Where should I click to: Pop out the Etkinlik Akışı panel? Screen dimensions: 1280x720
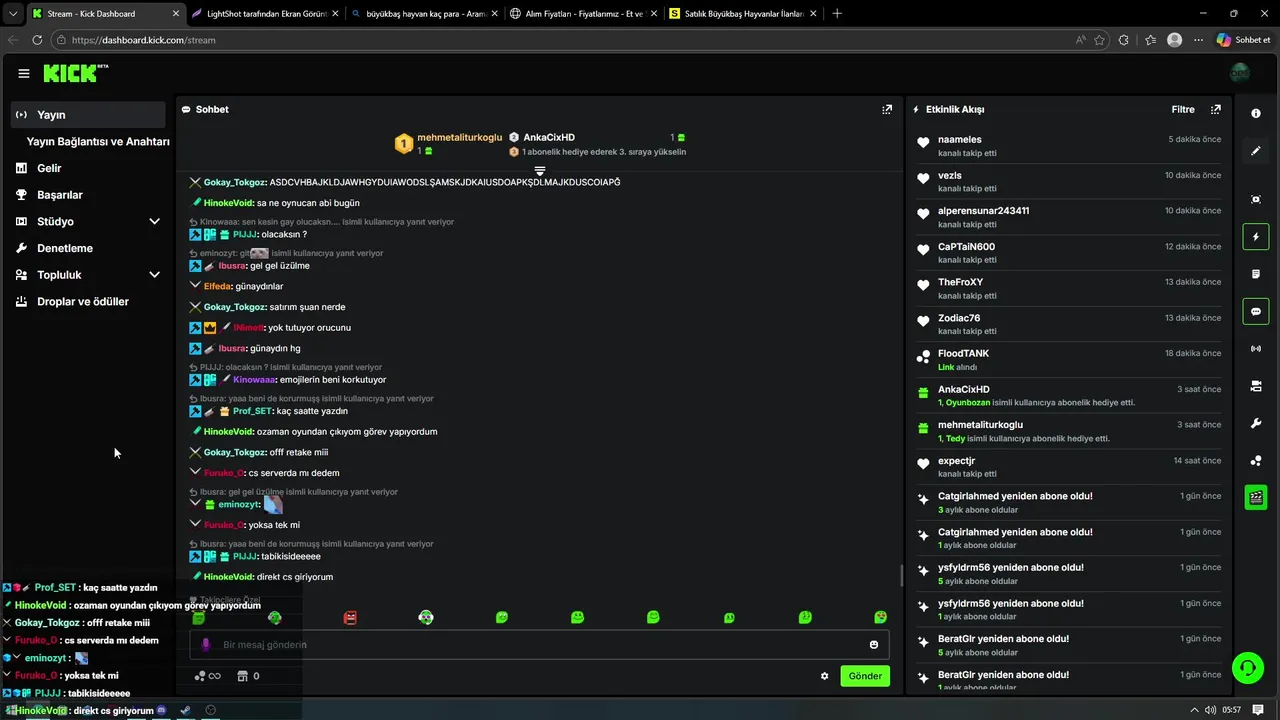pos(1216,109)
